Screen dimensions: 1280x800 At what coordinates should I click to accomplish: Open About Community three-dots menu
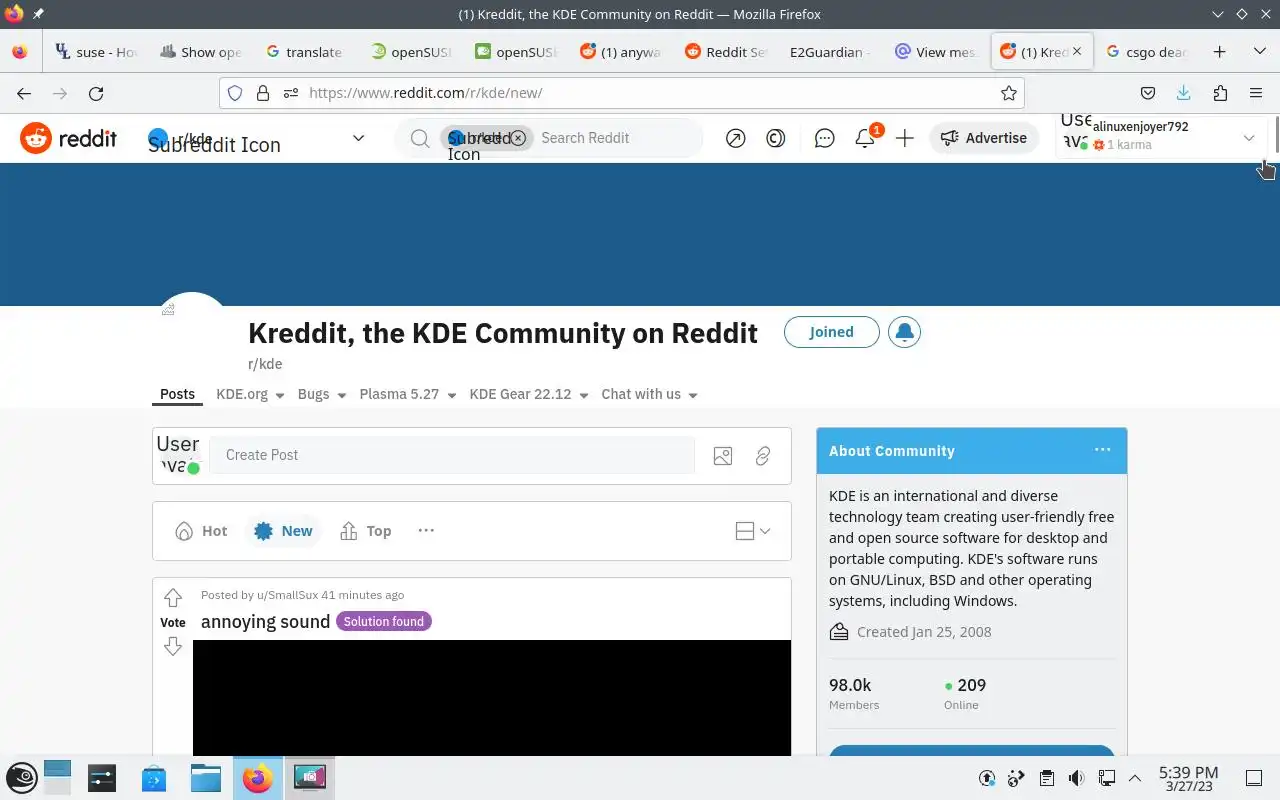coord(1103,450)
